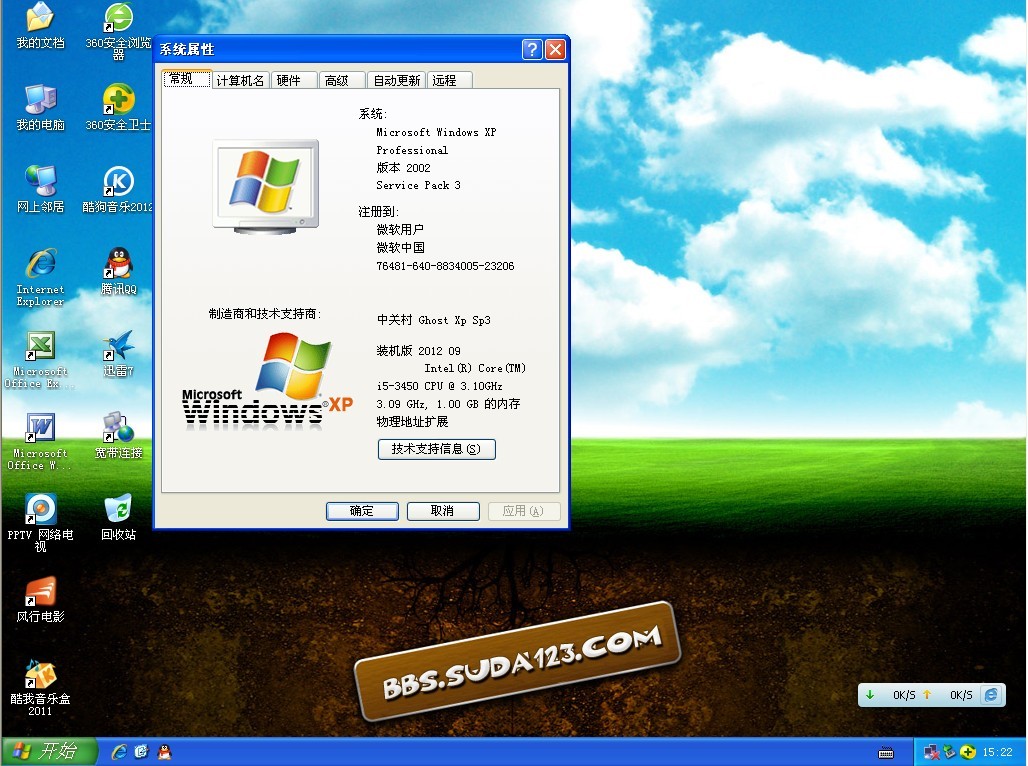The image size is (1028, 766).
Task: Click the 'Professional' edition text
Action: click(412, 150)
